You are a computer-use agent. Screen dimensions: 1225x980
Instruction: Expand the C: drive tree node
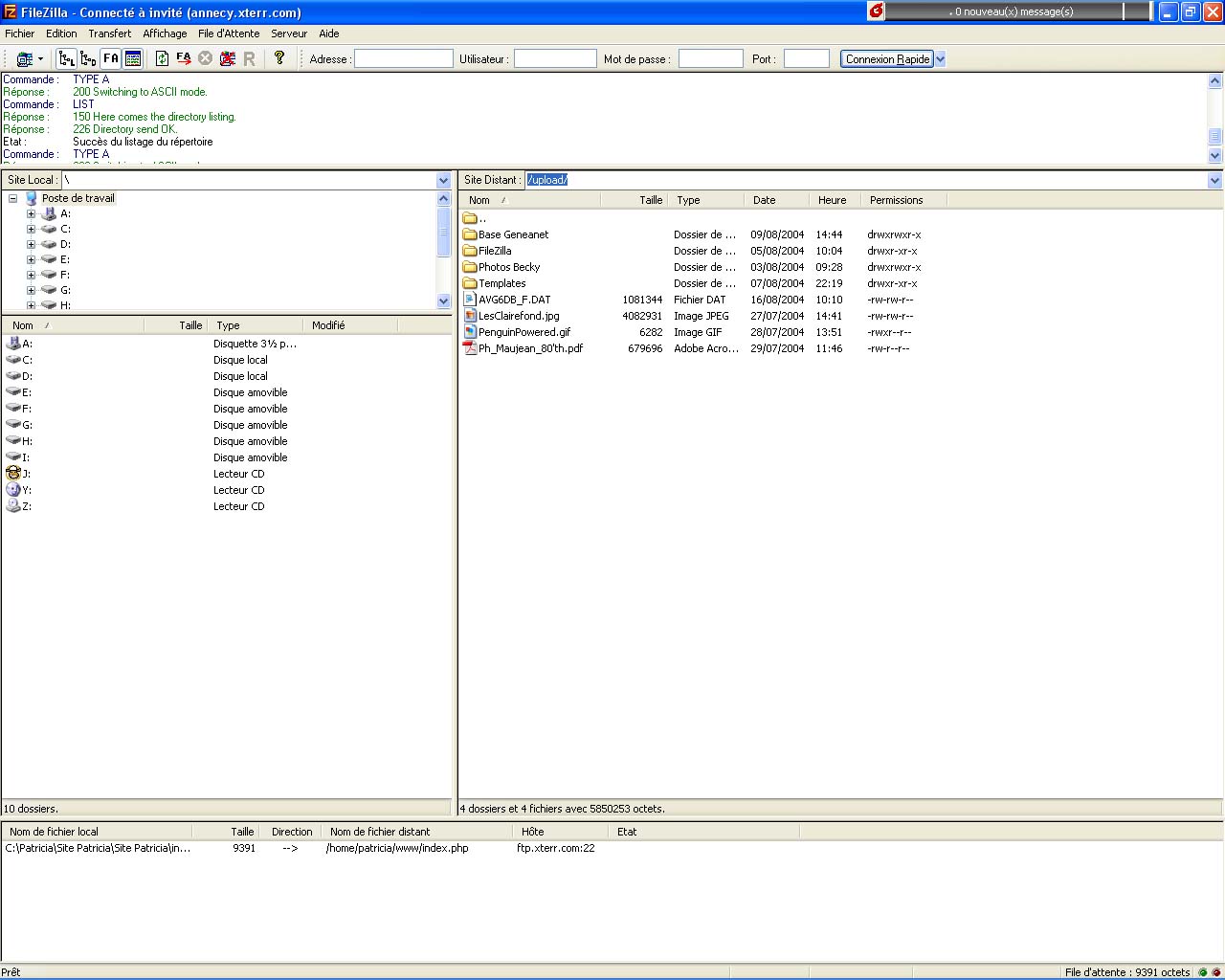click(x=31, y=229)
